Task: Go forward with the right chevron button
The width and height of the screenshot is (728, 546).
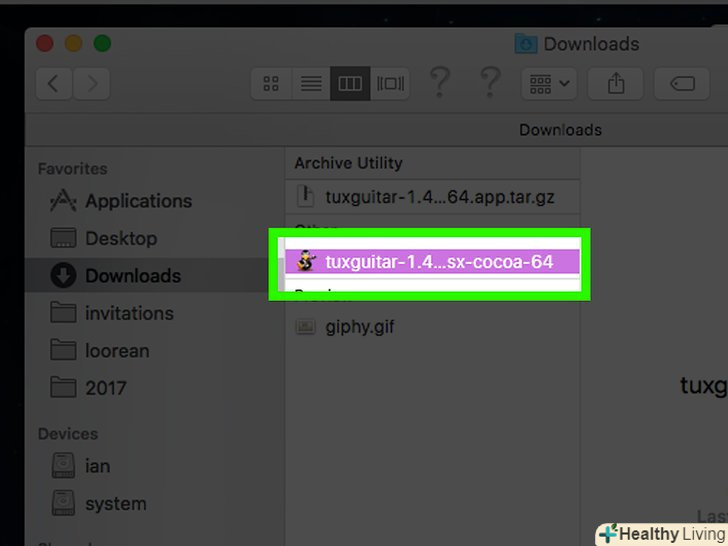Action: (91, 84)
